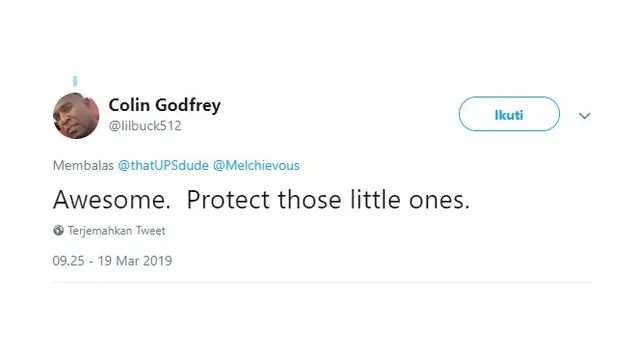This screenshot has width=640, height=360.
Task: Follow the account with the Ikuti button
Action: coord(509,114)
